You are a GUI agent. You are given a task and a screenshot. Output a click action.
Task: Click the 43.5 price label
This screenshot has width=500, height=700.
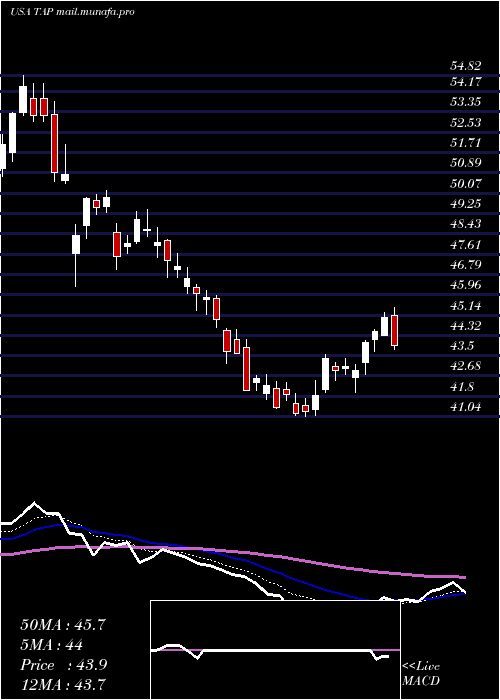[462, 346]
